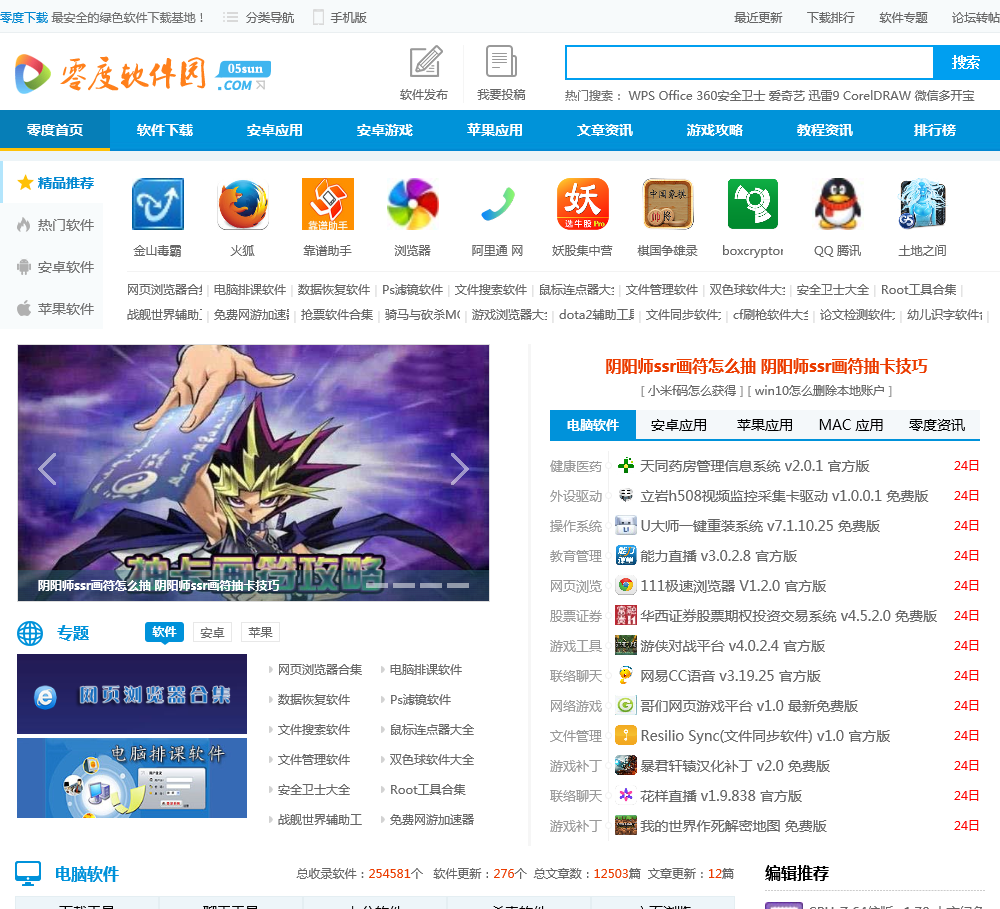This screenshot has width=1000, height=909.
Task: Click the U大师一键重装系统 icon
Action: click(626, 526)
